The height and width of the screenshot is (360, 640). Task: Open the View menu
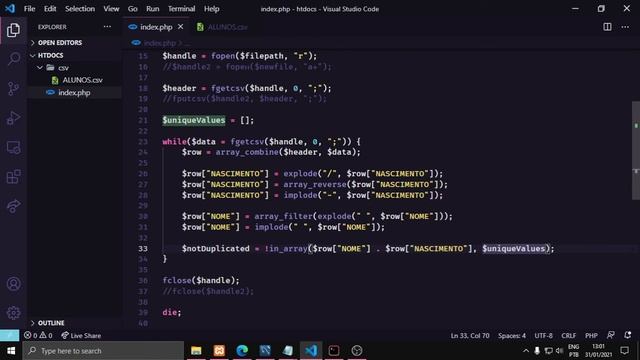[111, 9]
